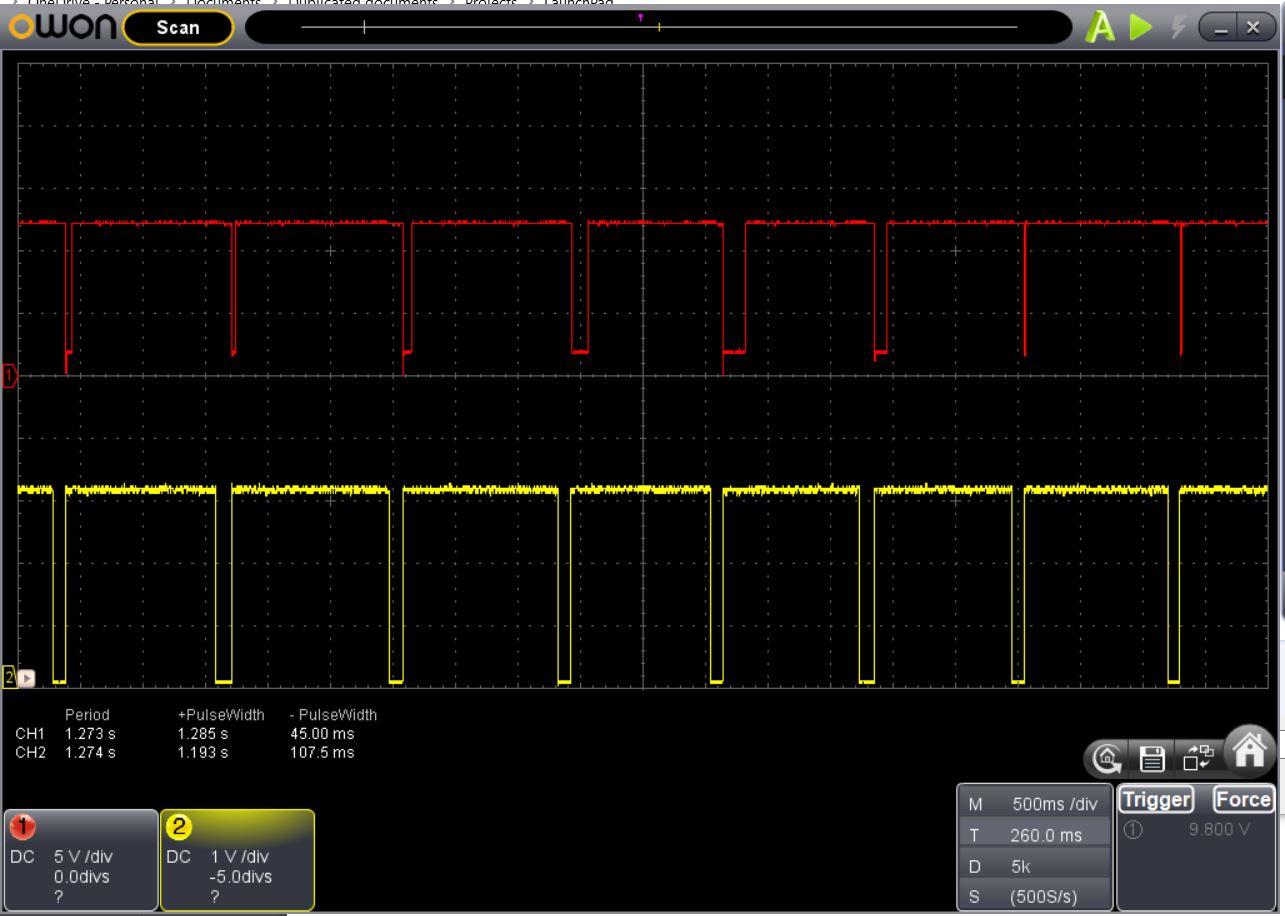This screenshot has height=916, width=1285.
Task: Click the T 260.0 ms trigger position
Action: tap(1034, 835)
